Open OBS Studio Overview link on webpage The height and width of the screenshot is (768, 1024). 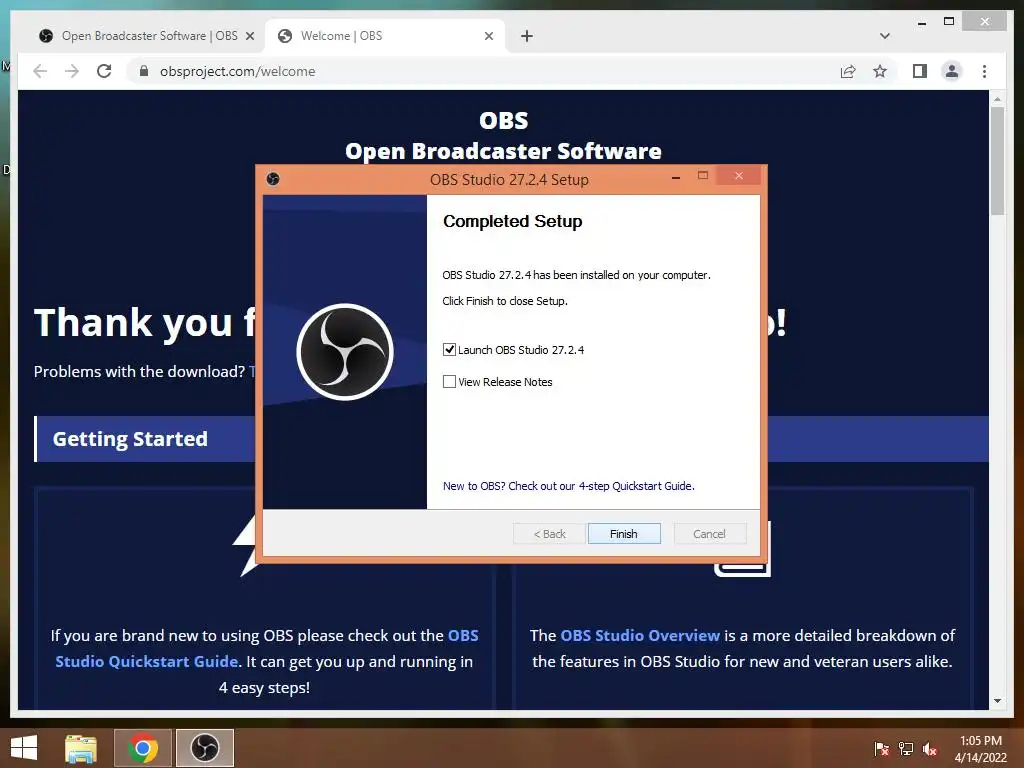tap(640, 635)
